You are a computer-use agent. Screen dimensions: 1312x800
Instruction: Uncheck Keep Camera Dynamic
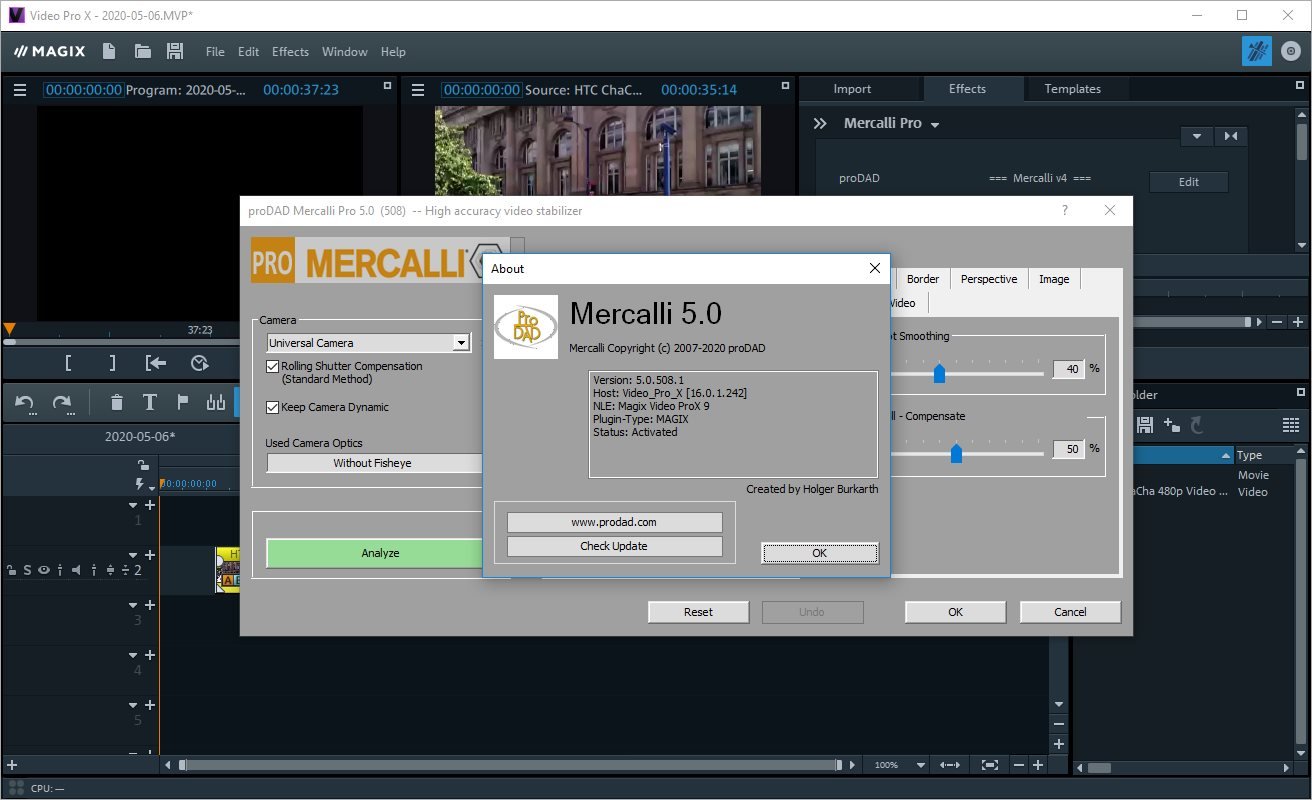click(x=272, y=407)
